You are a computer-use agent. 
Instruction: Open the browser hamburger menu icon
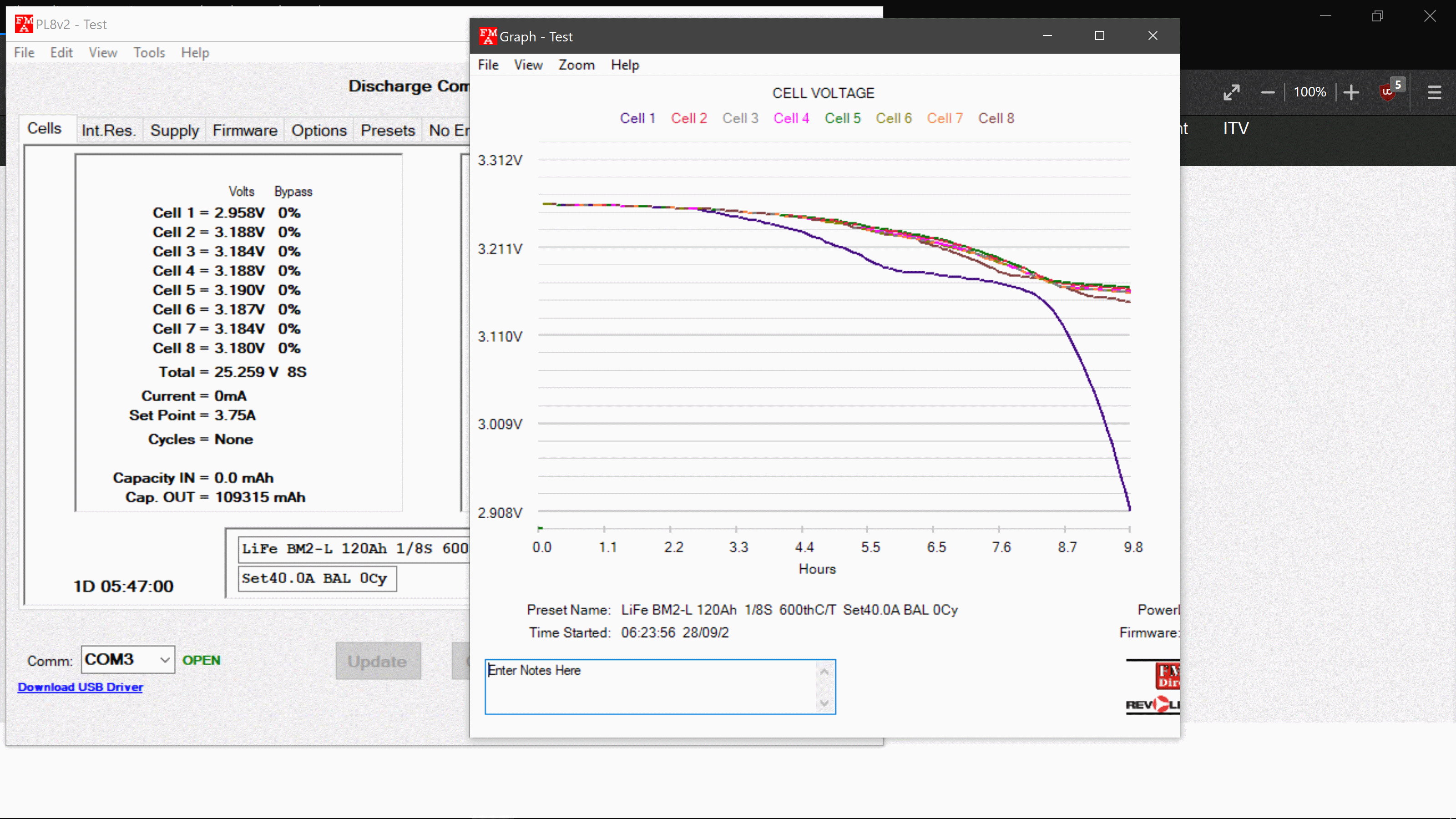pyautogui.click(x=1434, y=92)
